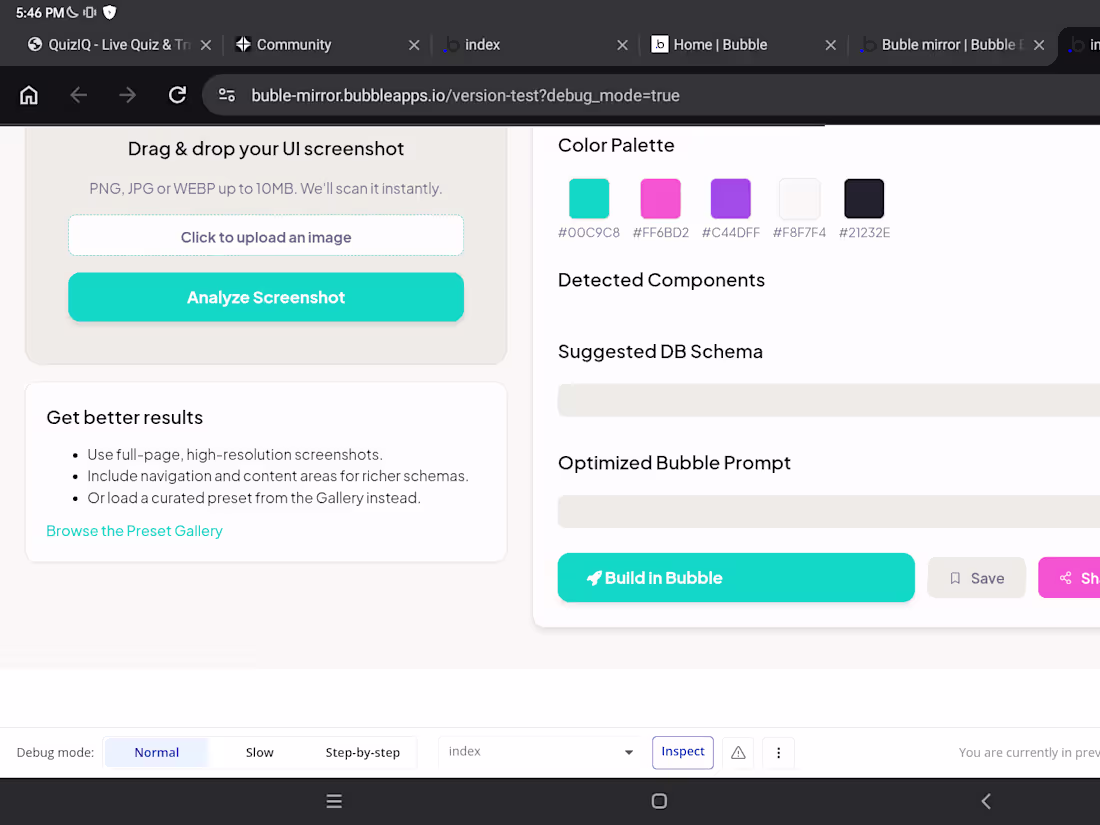Select the pink #FF6BD2 color swatch
The height and width of the screenshot is (825, 1100).
pyautogui.click(x=660, y=199)
